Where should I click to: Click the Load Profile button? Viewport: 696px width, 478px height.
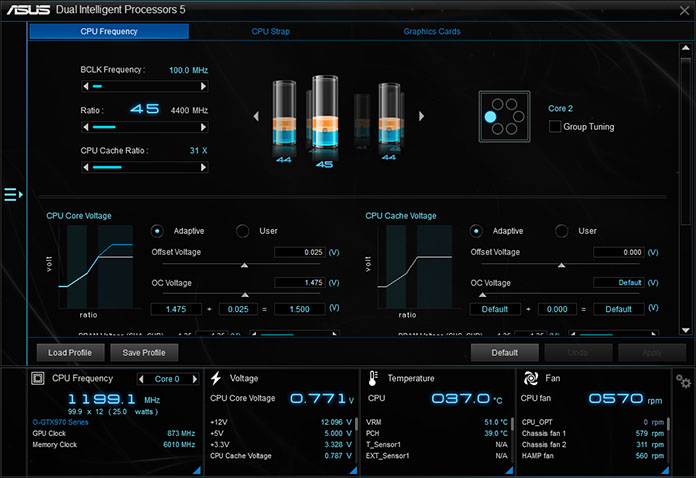coord(70,352)
